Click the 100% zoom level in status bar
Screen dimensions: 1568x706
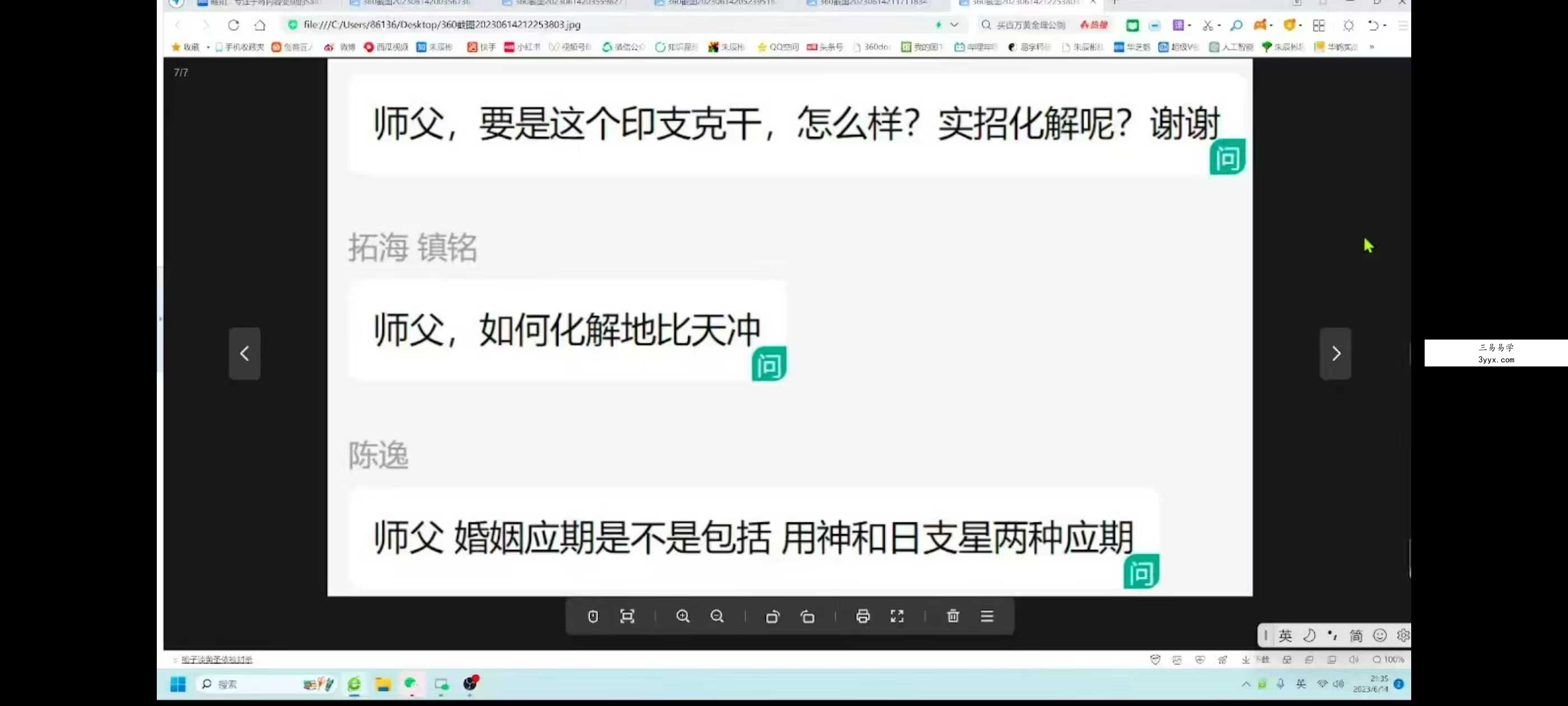(1388, 659)
